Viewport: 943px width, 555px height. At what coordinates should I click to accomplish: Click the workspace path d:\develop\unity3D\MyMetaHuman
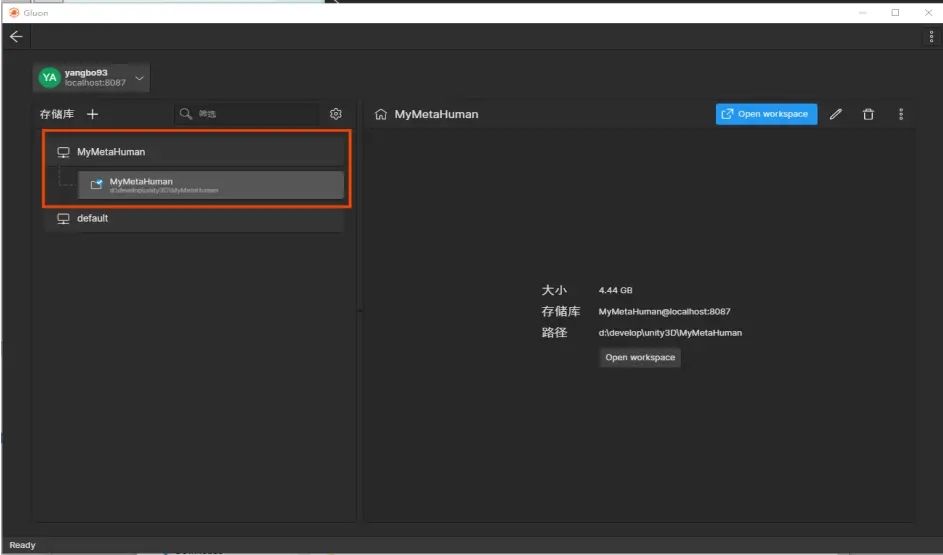point(670,333)
